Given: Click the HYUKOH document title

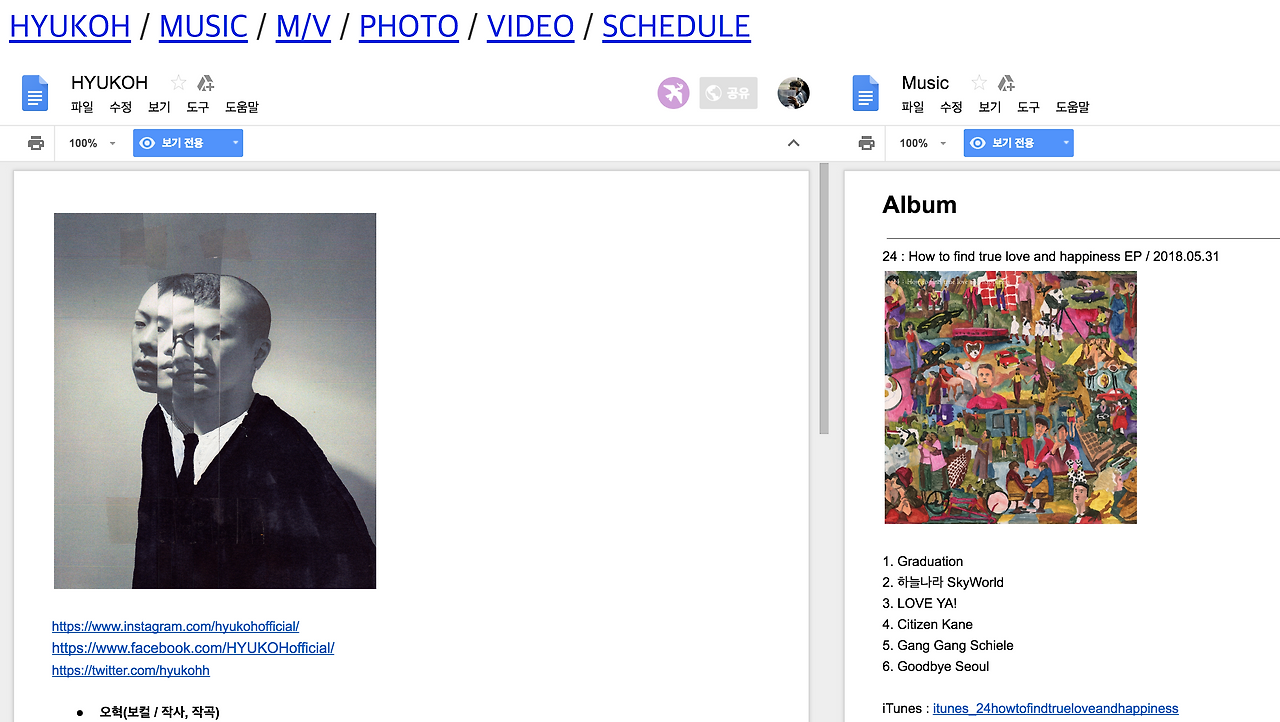Looking at the screenshot, I should 109,83.
